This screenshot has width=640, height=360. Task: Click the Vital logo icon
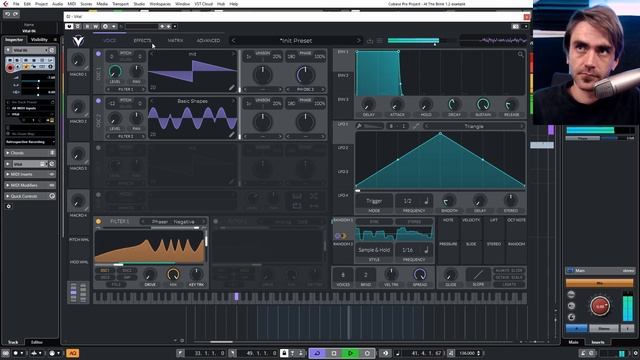(x=78, y=41)
